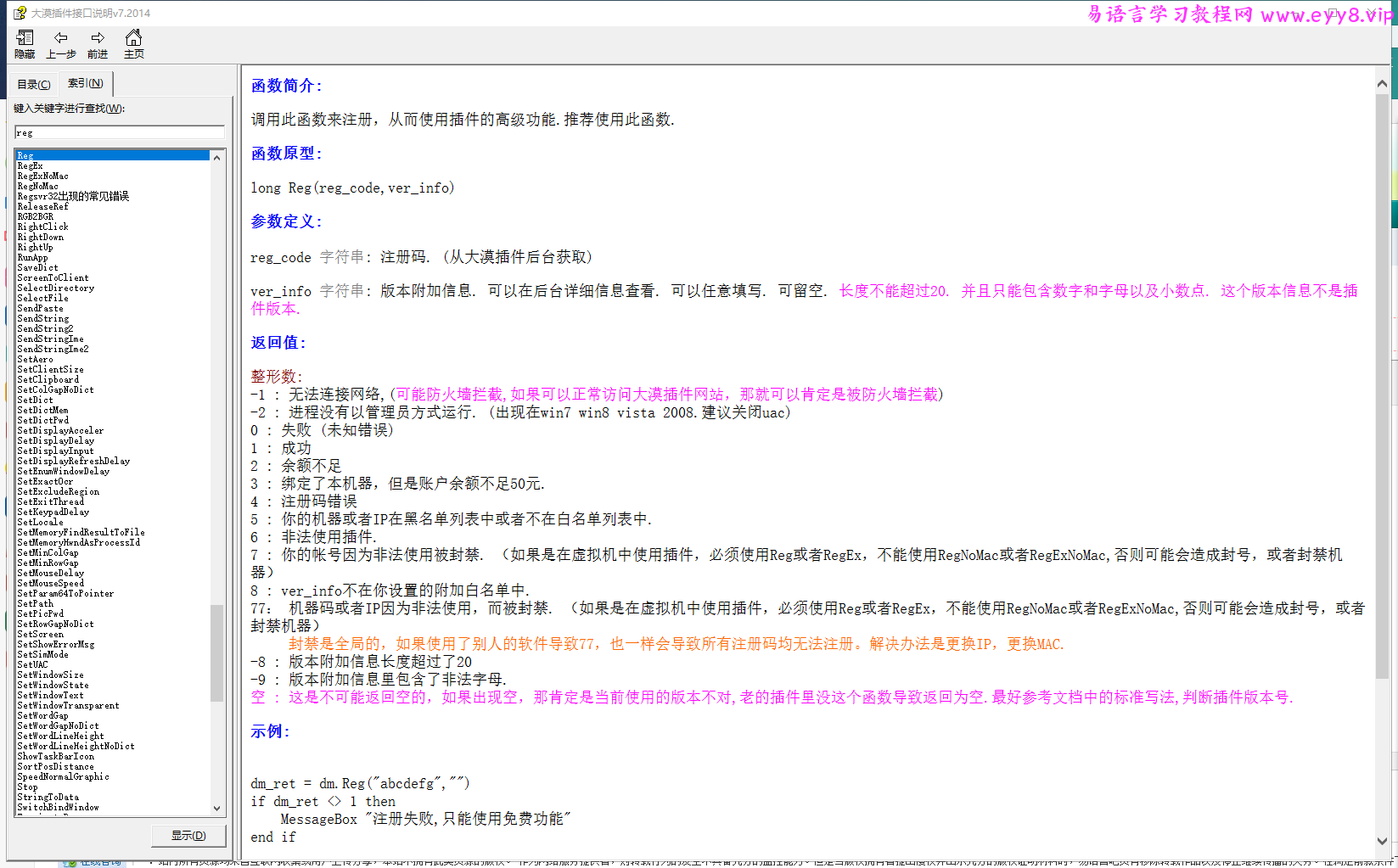Select SetShowErrorMsg in the index list
Image resolution: width=1398 pixels, height=868 pixels.
coord(55,644)
